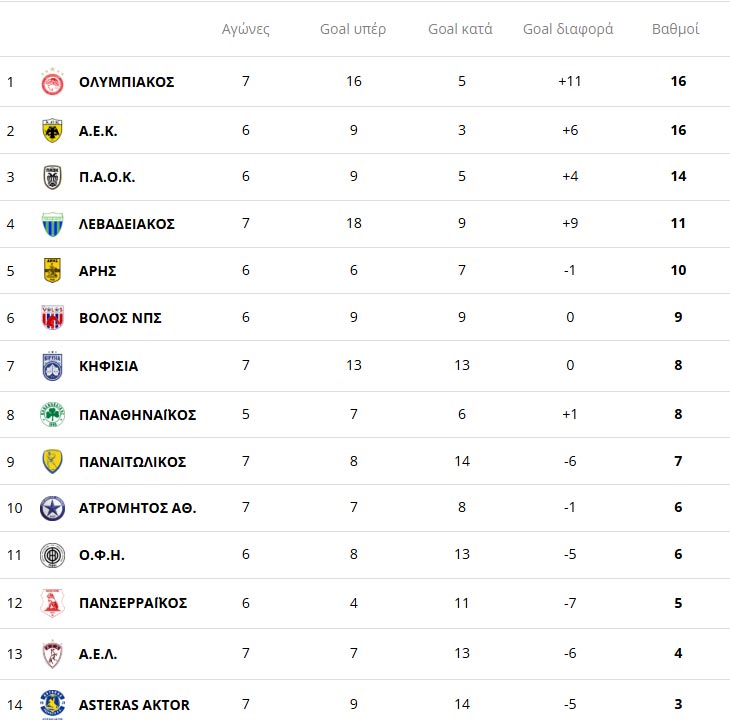This screenshot has height=728, width=730.
Task: Open the Α.Ε.Λ. team name link
Action: [98, 654]
